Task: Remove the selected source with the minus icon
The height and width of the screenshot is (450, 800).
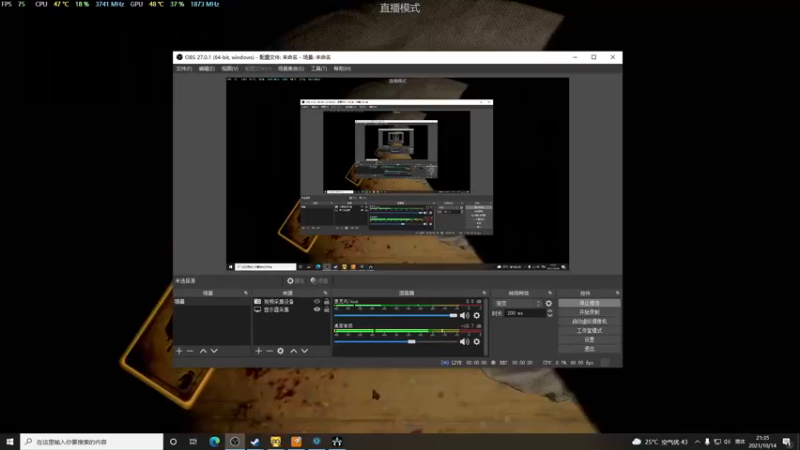Action: coord(269,351)
